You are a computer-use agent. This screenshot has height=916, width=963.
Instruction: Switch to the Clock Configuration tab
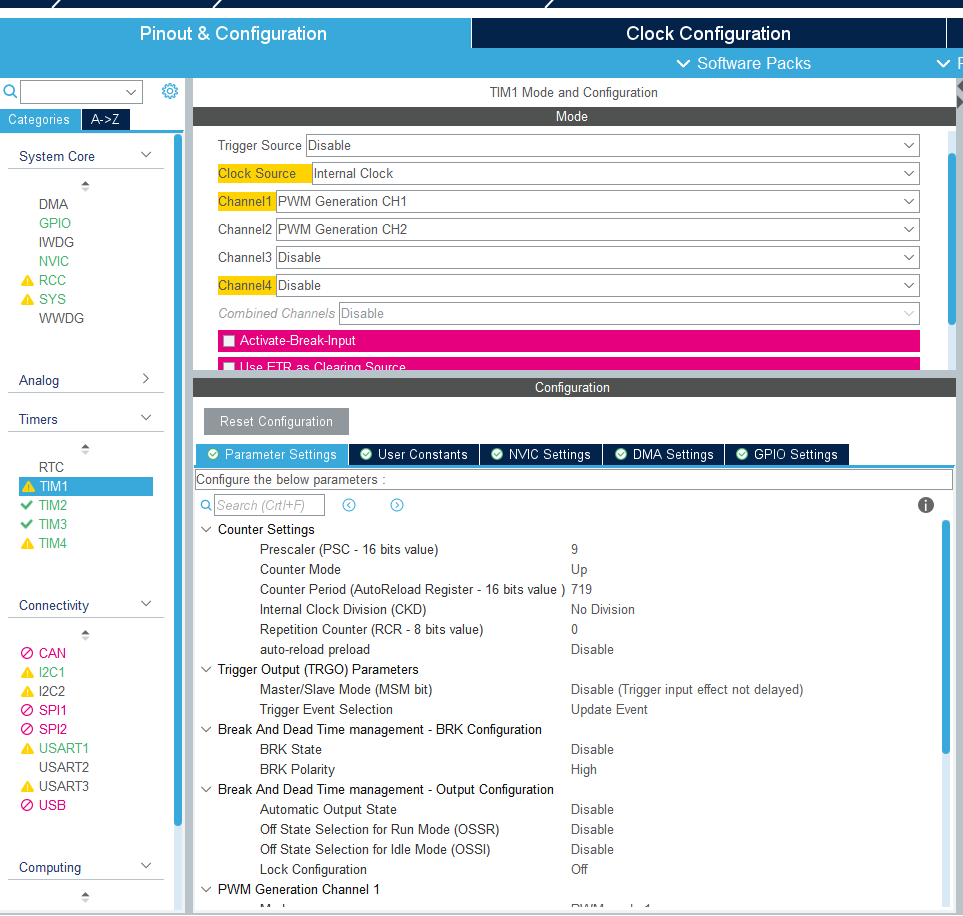tap(708, 33)
